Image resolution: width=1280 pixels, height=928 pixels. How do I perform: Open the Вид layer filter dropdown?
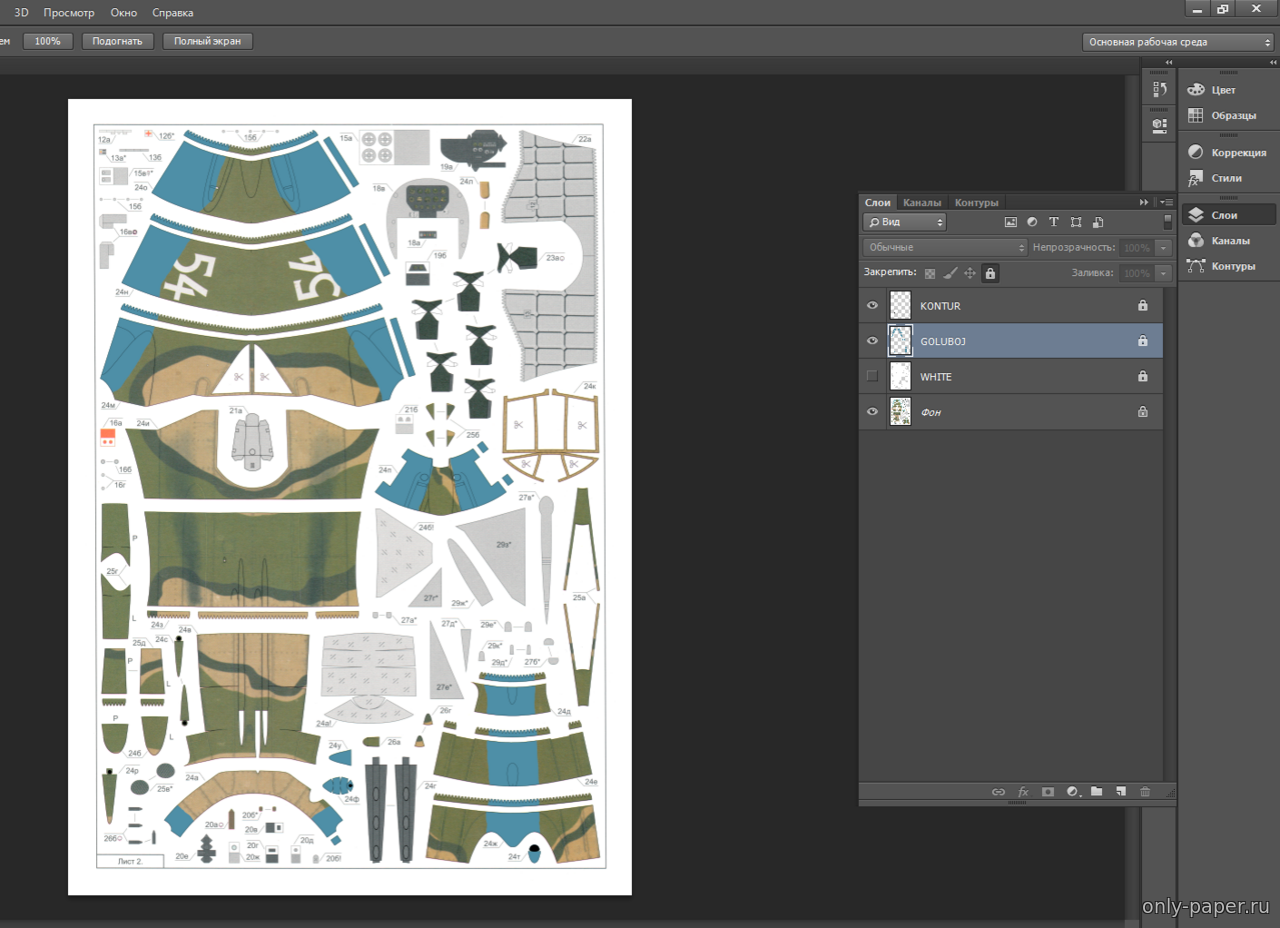[x=905, y=222]
